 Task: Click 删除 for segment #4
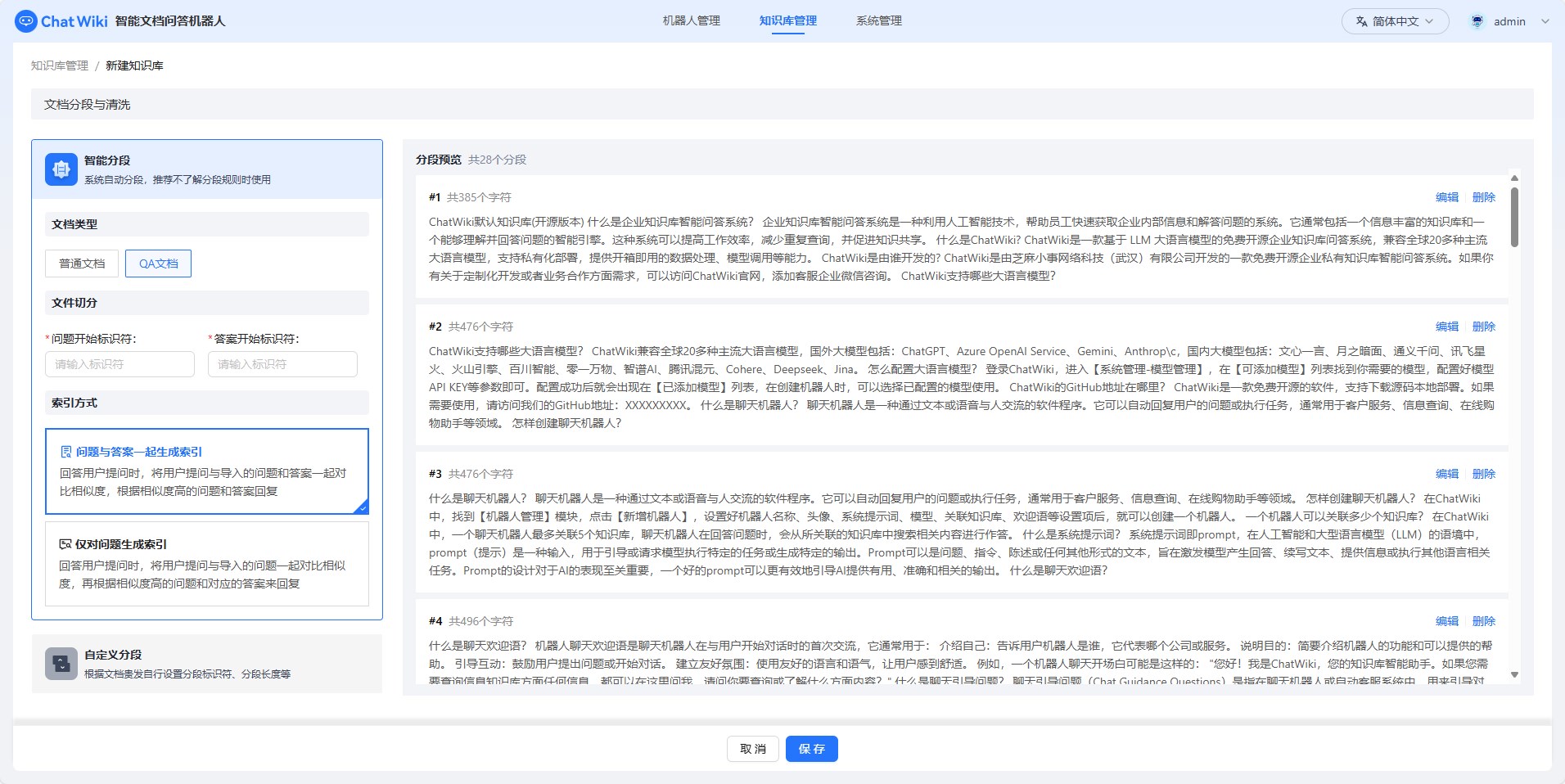[x=1484, y=621]
